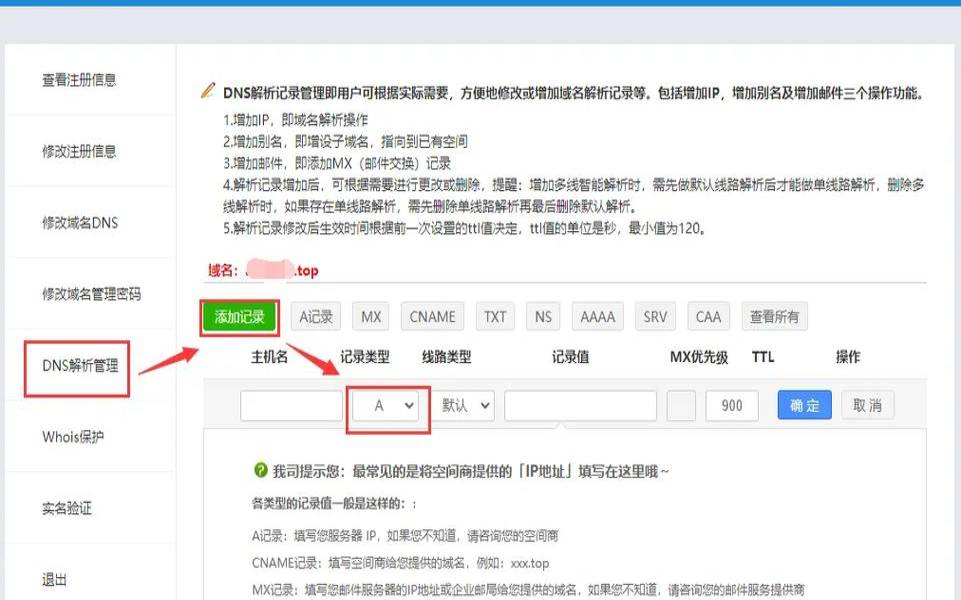Select the TXT record filter

(494, 316)
